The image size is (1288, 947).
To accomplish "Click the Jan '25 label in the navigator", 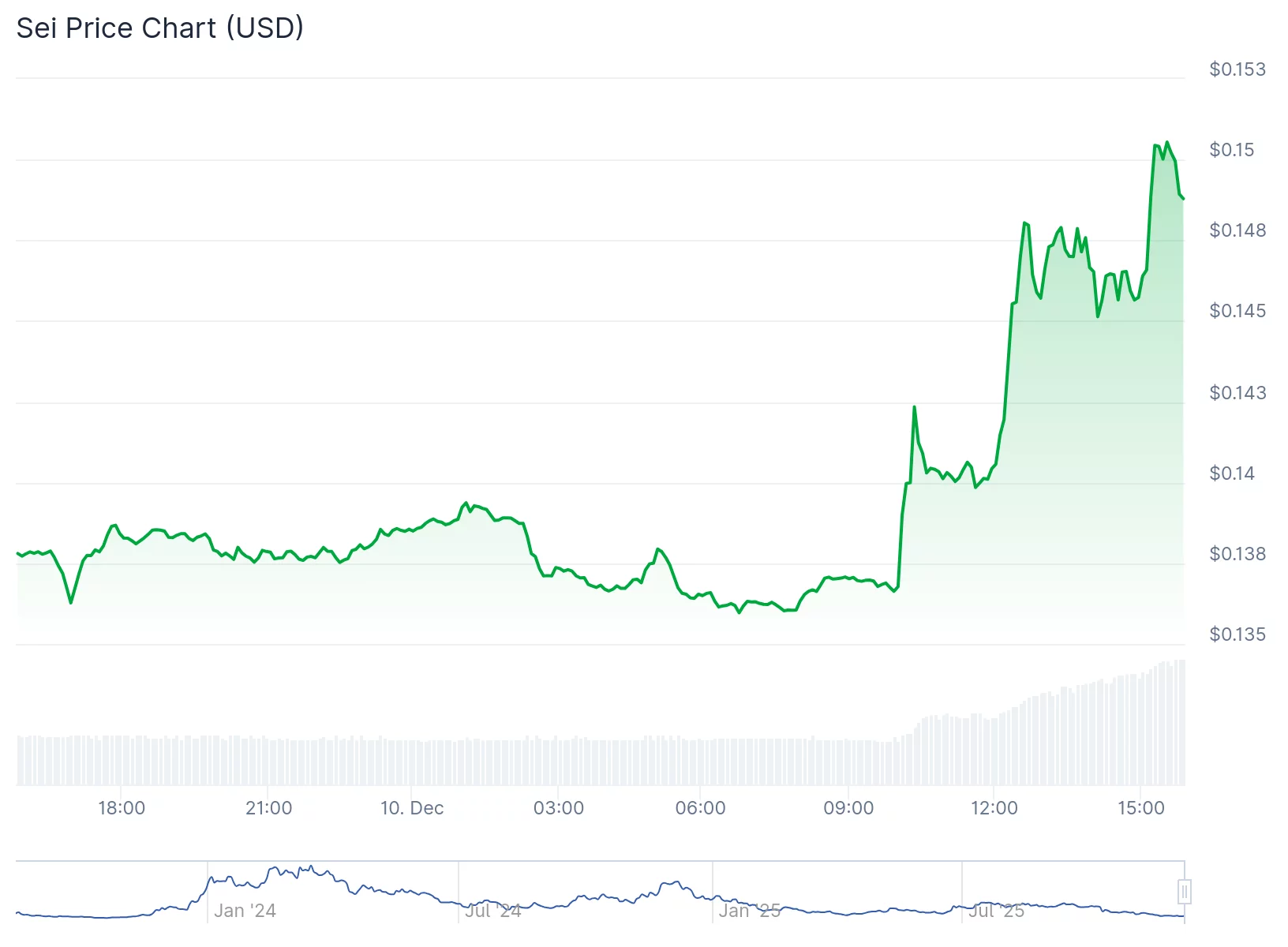I will pyautogui.click(x=749, y=910).
